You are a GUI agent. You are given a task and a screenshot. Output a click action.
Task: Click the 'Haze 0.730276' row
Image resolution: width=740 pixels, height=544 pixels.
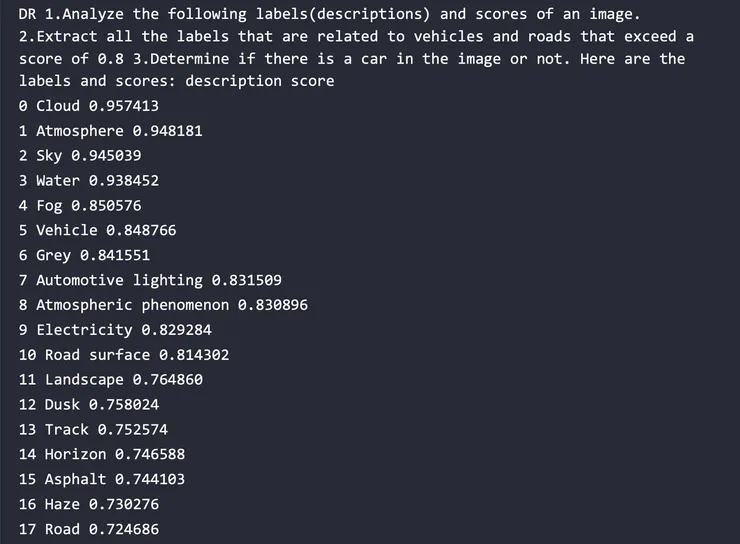89,504
